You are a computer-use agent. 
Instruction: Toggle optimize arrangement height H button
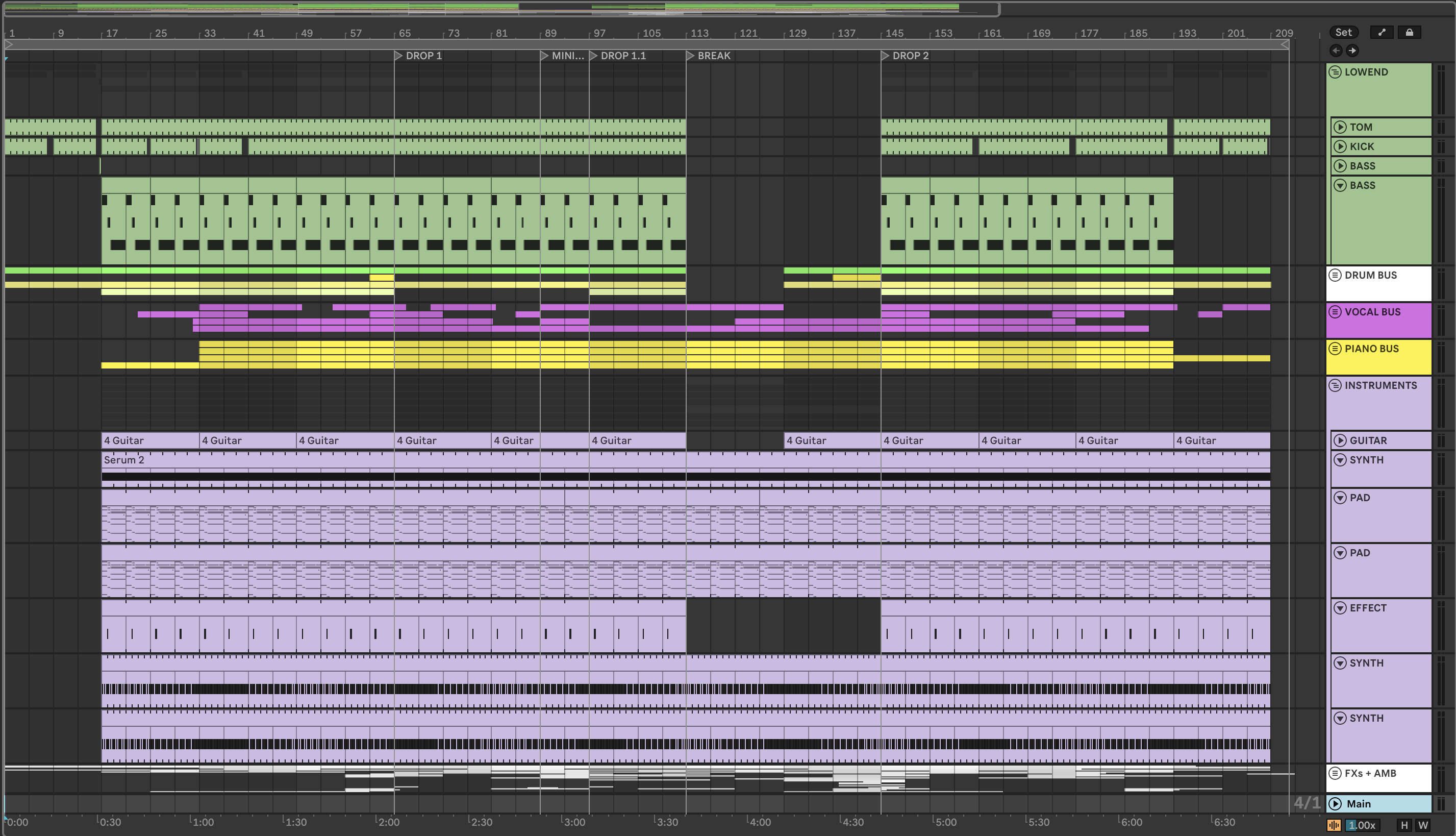pyautogui.click(x=1404, y=825)
